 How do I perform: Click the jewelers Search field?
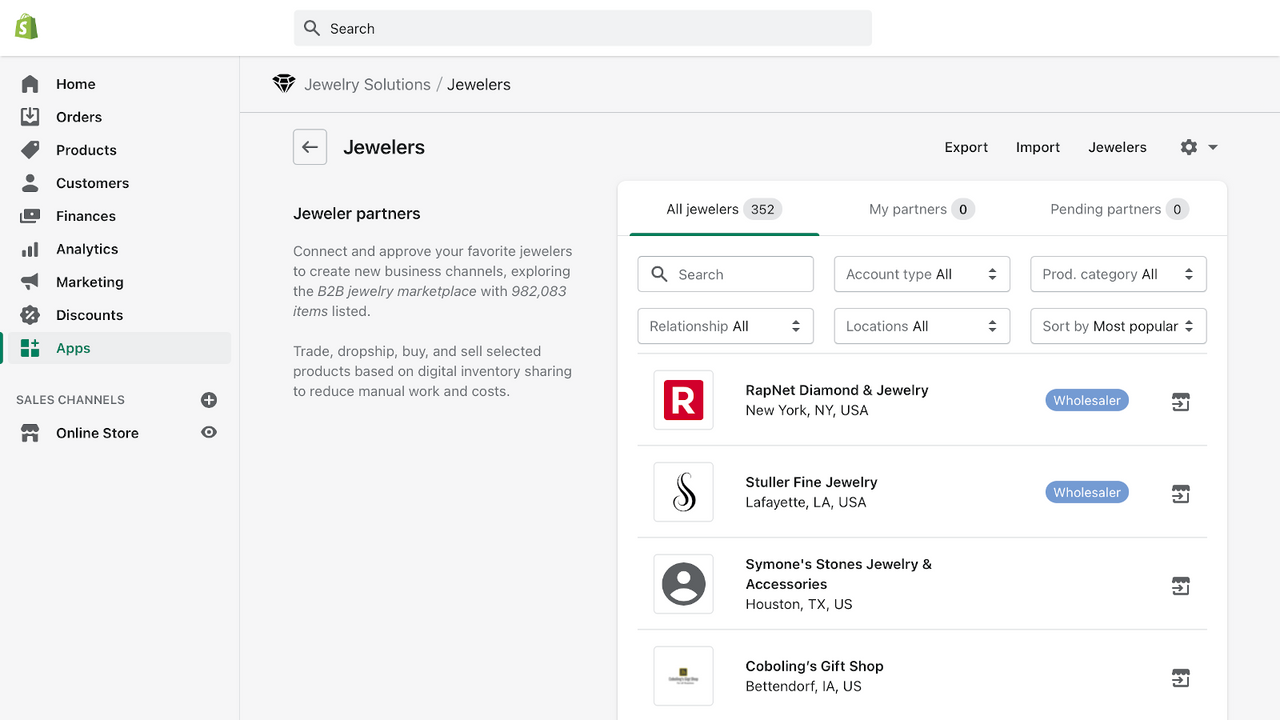click(x=726, y=274)
